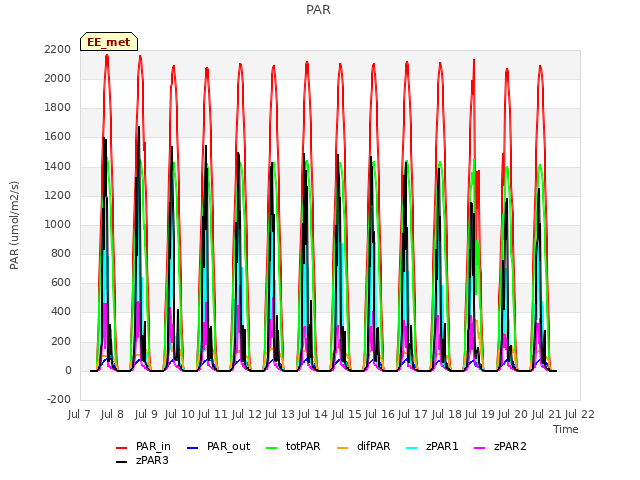Viewport: 640px width, 480px height.
Task: Toggle PAR_in series in legend
Action: (x=144, y=447)
